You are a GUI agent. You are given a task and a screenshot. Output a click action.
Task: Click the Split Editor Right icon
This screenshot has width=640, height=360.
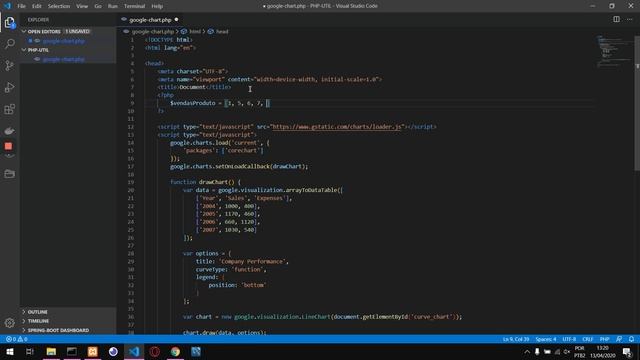(x=616, y=19)
